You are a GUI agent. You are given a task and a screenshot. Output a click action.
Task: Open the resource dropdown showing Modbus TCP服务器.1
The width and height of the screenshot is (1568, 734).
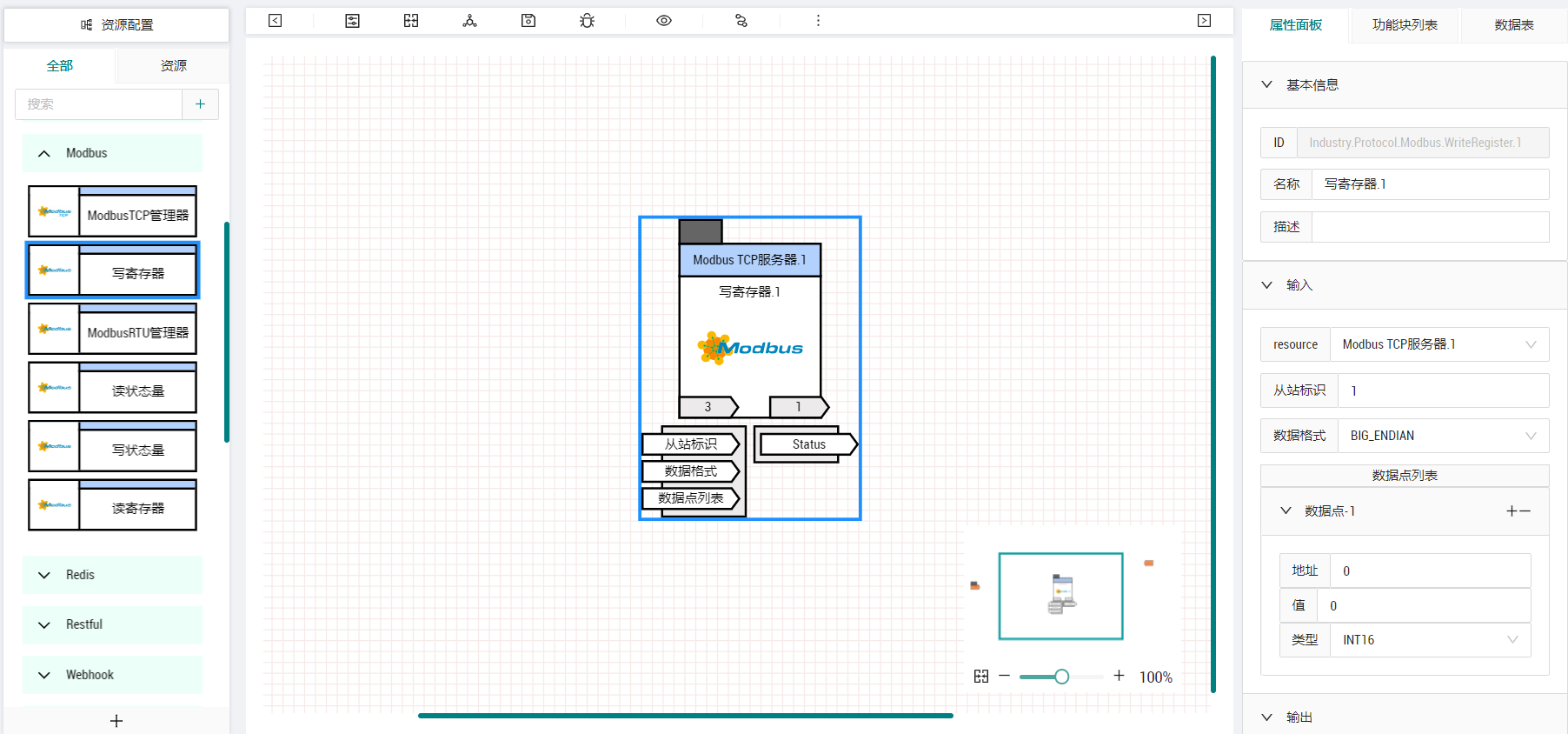click(1439, 344)
